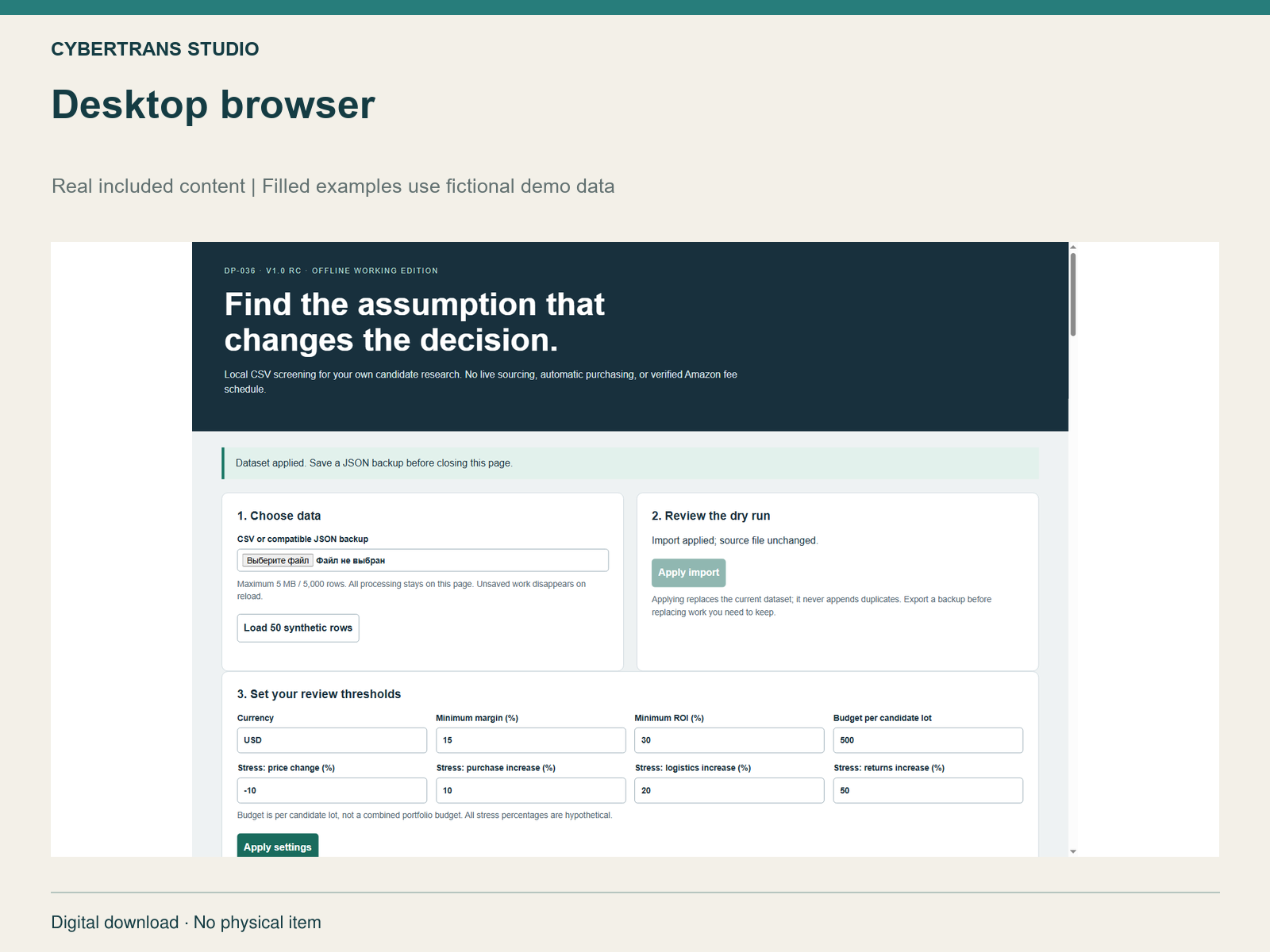
Task: Click the "Desktop browser" heading
Action: 214,105
